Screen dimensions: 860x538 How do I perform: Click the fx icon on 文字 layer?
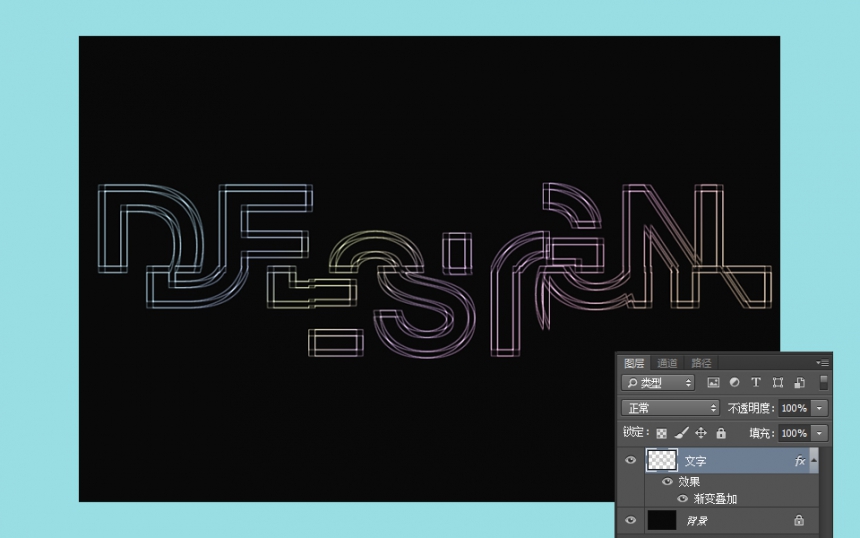[x=800, y=461]
